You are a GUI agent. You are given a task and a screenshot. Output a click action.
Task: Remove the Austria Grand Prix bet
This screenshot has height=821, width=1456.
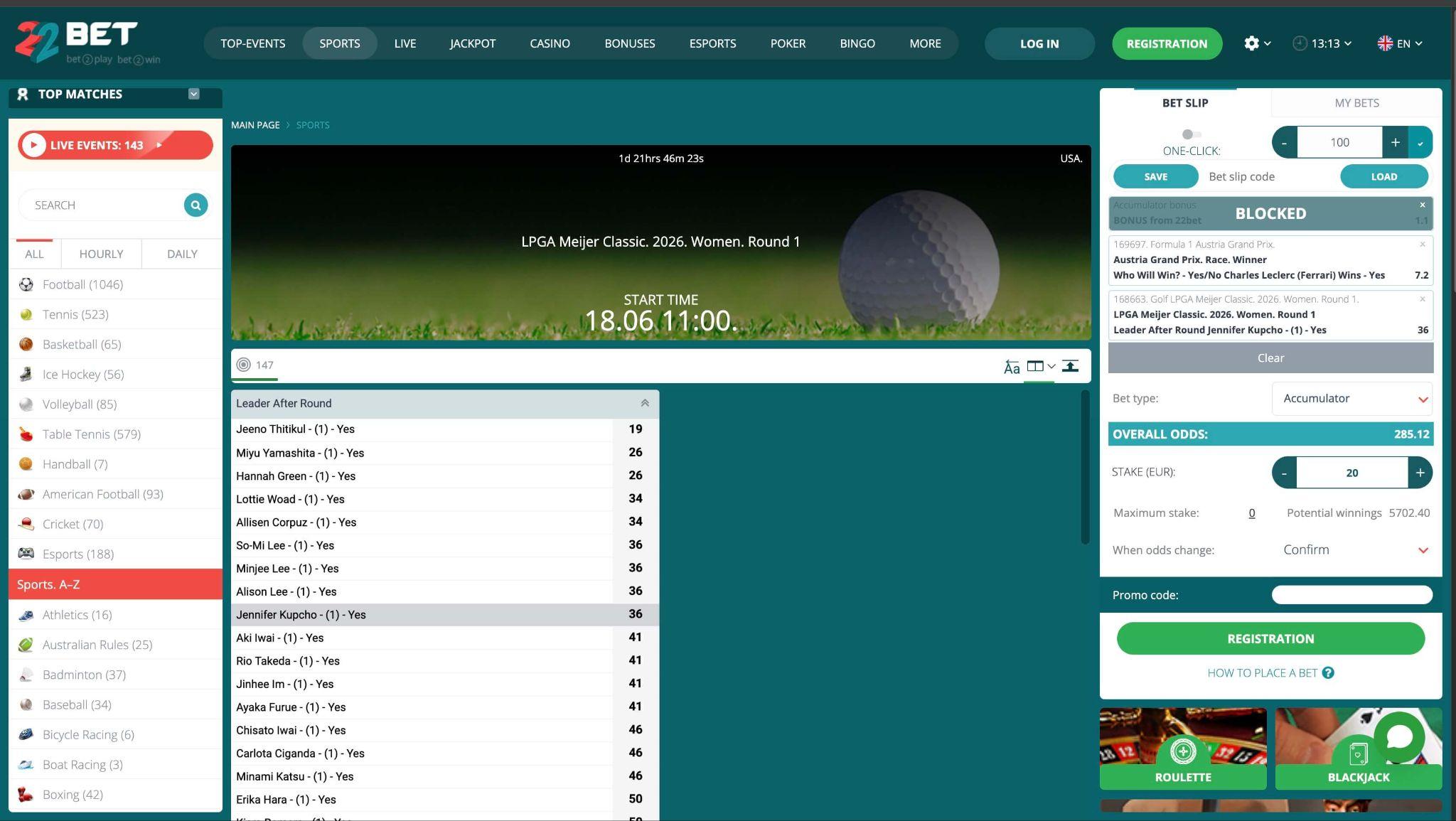pyautogui.click(x=1423, y=244)
